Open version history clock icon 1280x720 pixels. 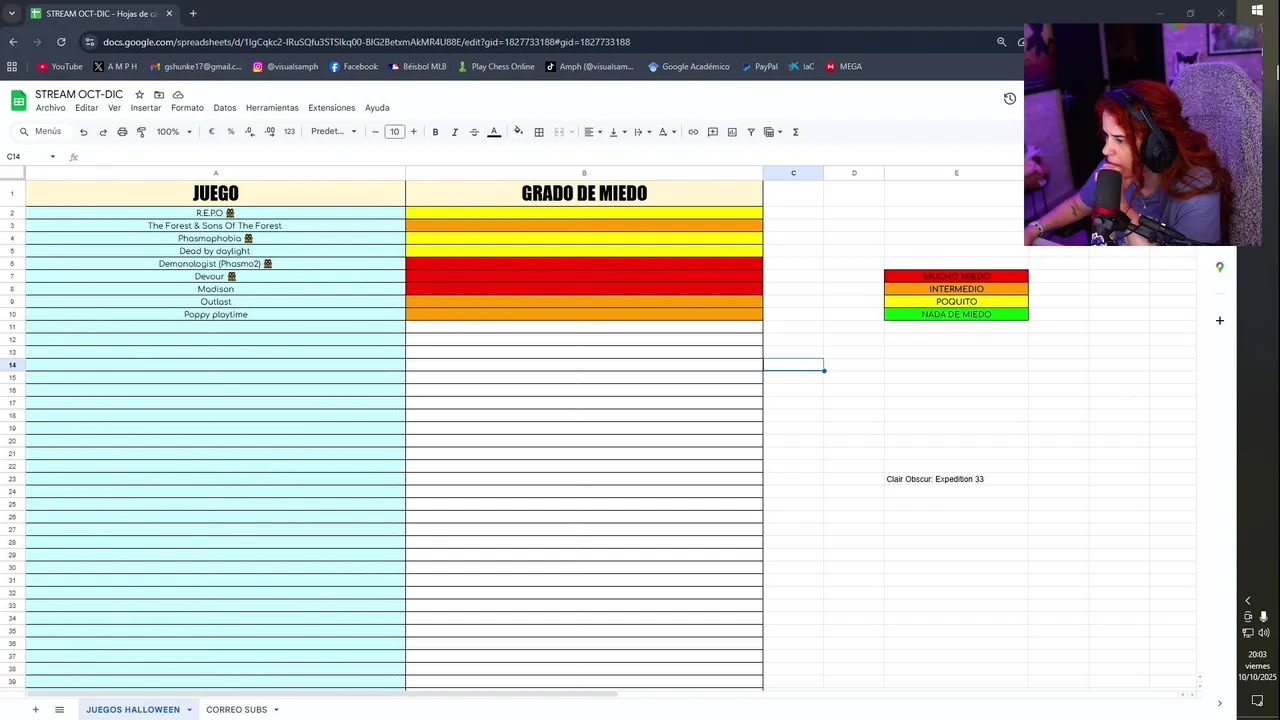(x=1010, y=99)
